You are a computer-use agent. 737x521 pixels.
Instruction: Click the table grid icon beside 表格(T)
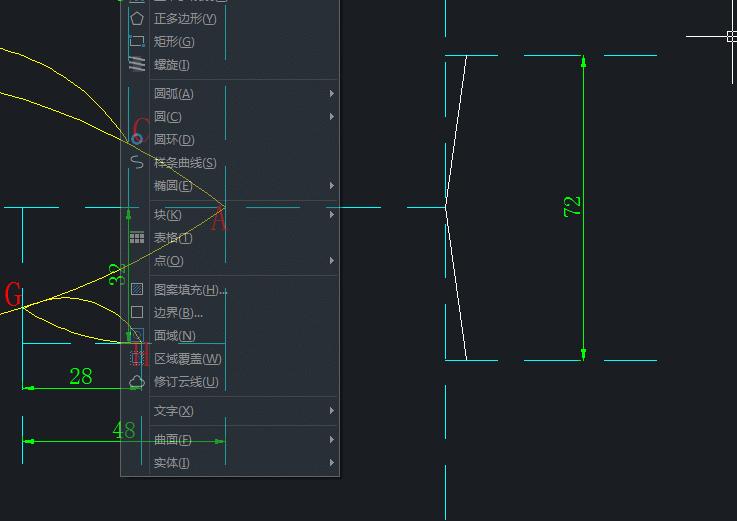(x=137, y=237)
